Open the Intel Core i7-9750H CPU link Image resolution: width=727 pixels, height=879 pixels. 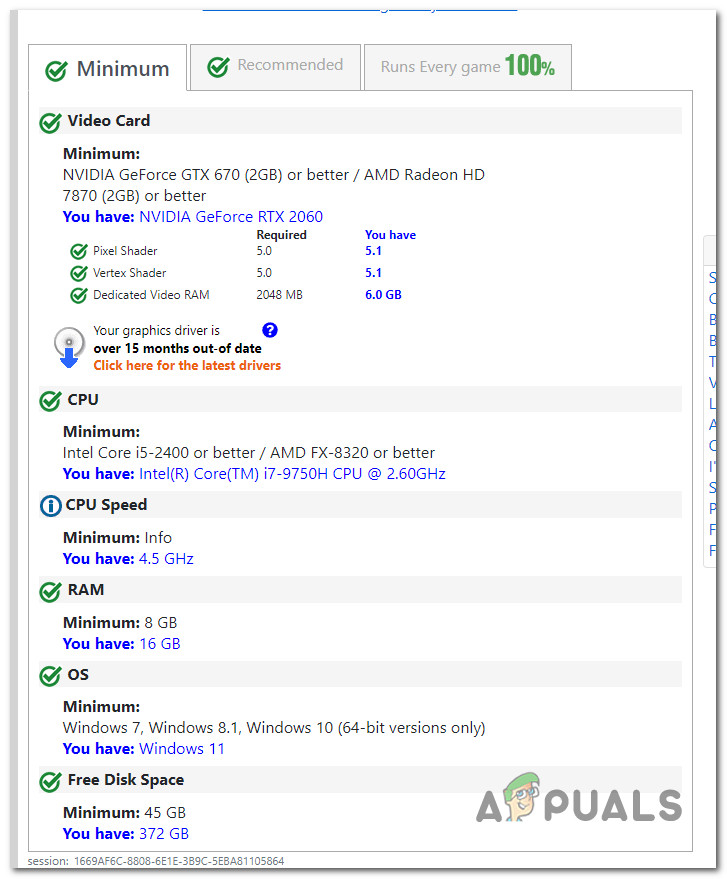[292, 474]
